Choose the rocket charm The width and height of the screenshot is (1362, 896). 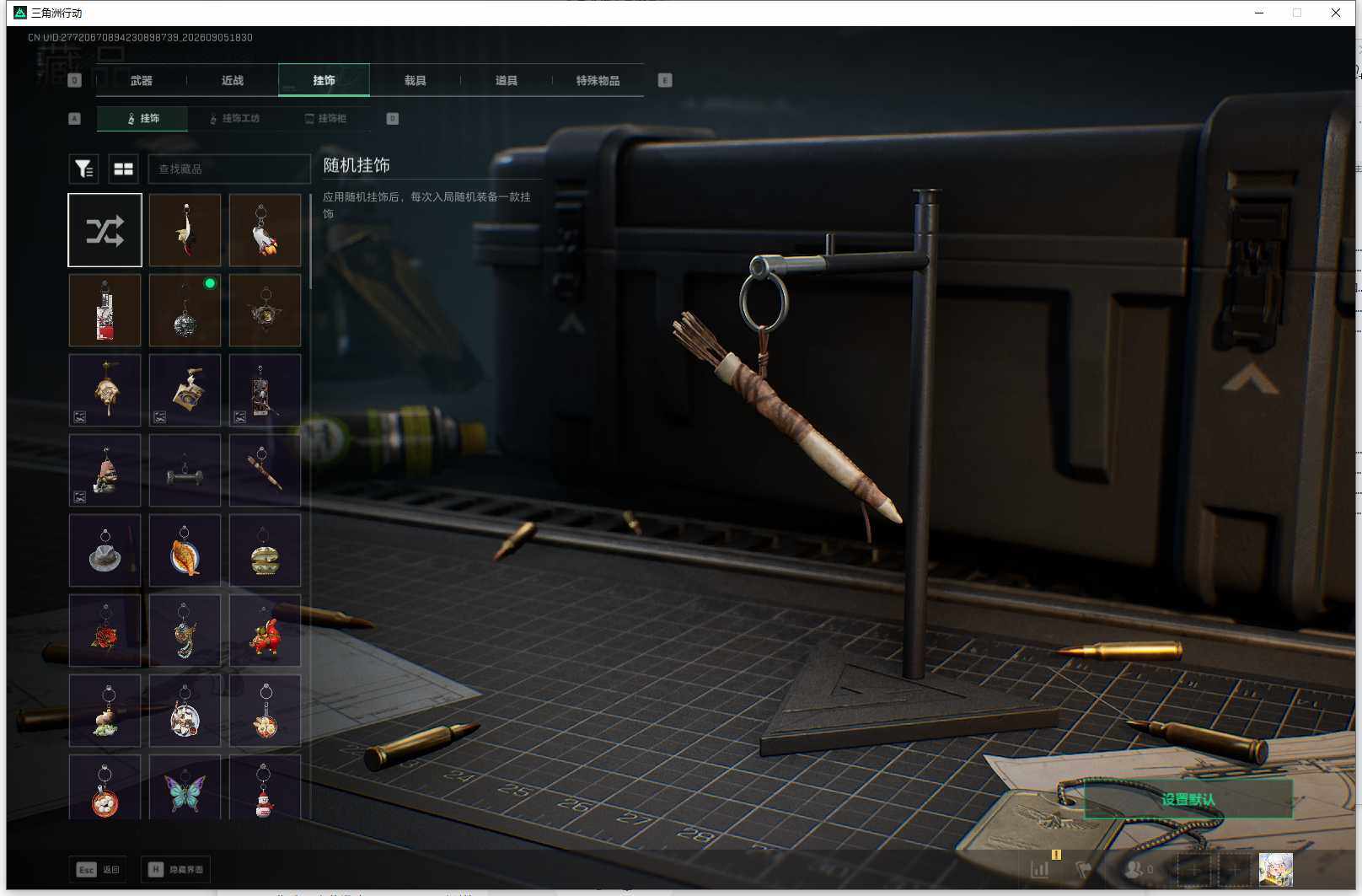point(265,230)
